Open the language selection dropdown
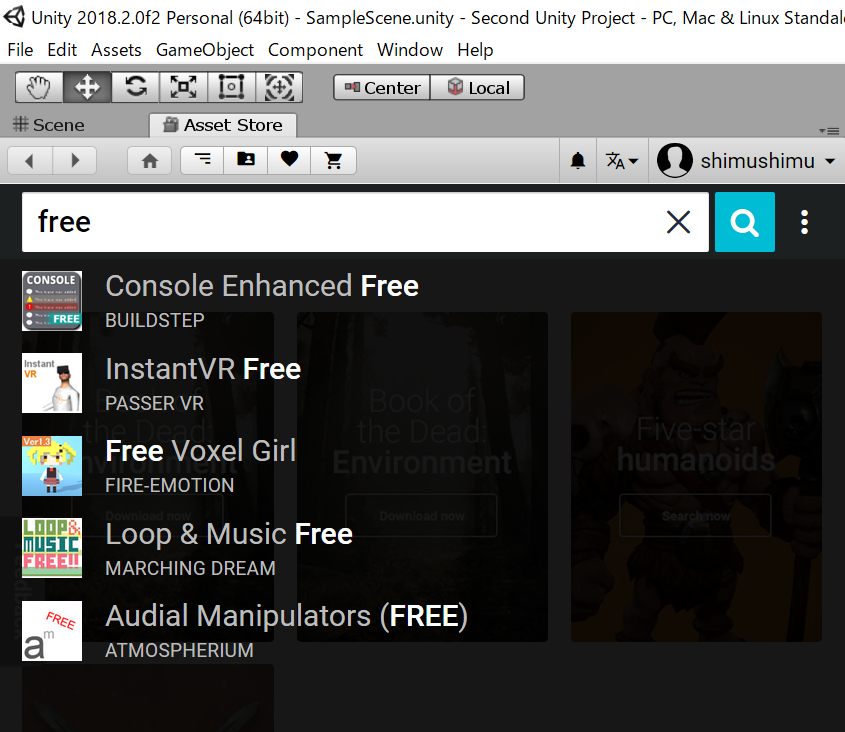 621,161
